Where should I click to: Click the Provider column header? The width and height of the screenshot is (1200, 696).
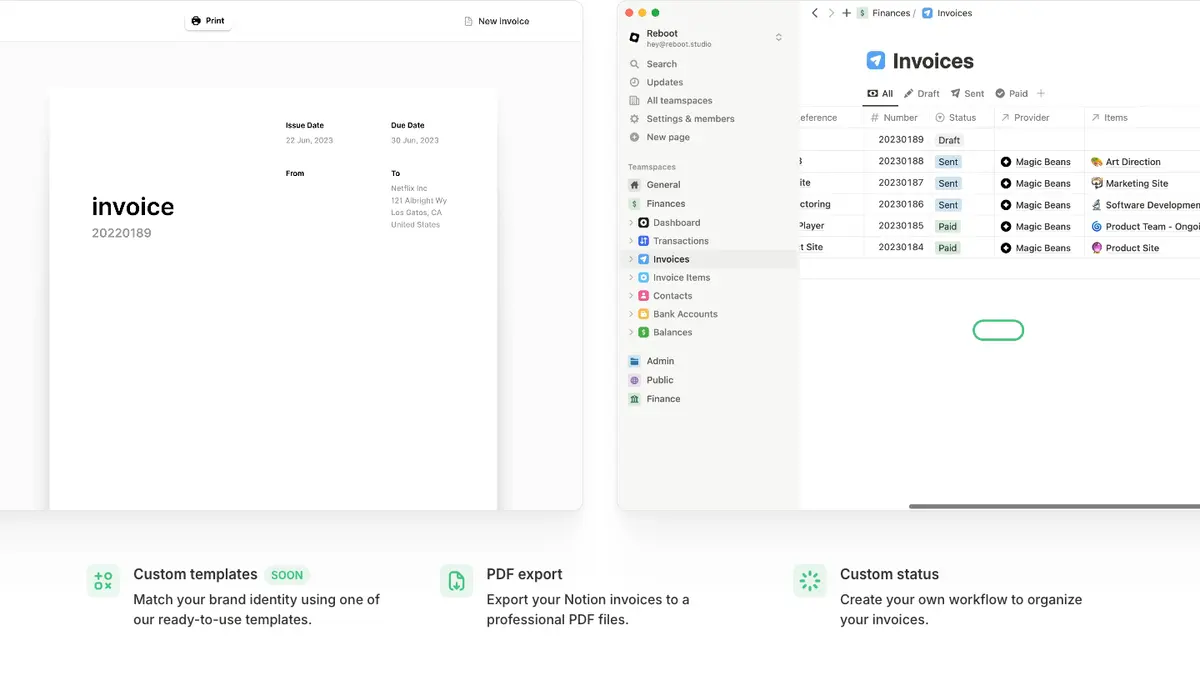pos(1024,118)
